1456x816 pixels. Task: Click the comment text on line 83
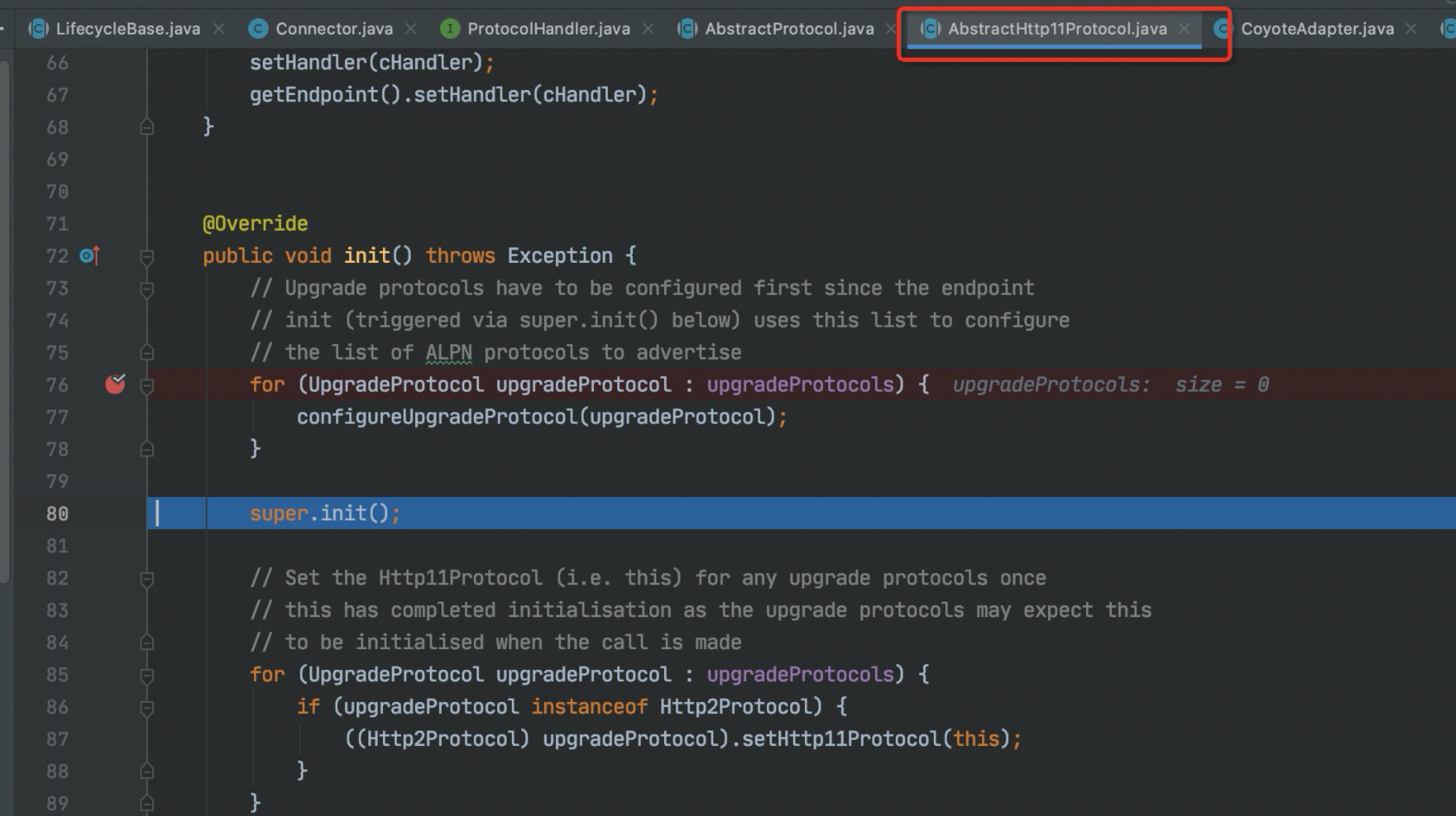click(700, 610)
